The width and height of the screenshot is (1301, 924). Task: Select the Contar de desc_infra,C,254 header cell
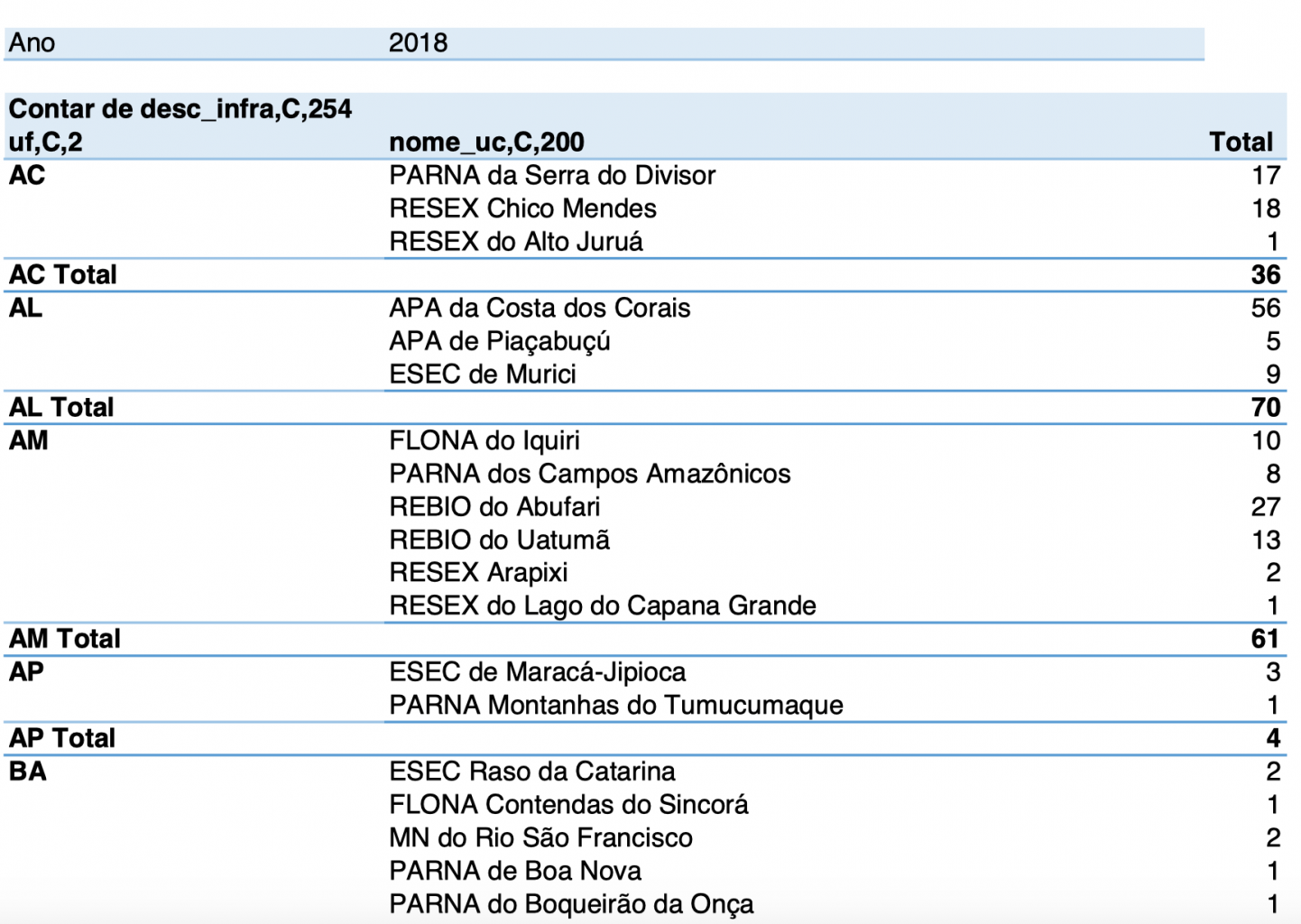pos(180,109)
